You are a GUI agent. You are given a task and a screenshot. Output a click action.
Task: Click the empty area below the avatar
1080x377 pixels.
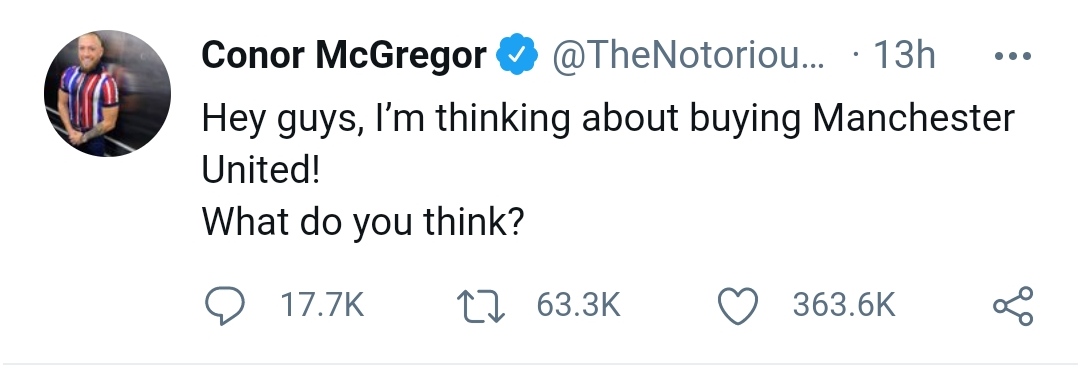point(107,255)
